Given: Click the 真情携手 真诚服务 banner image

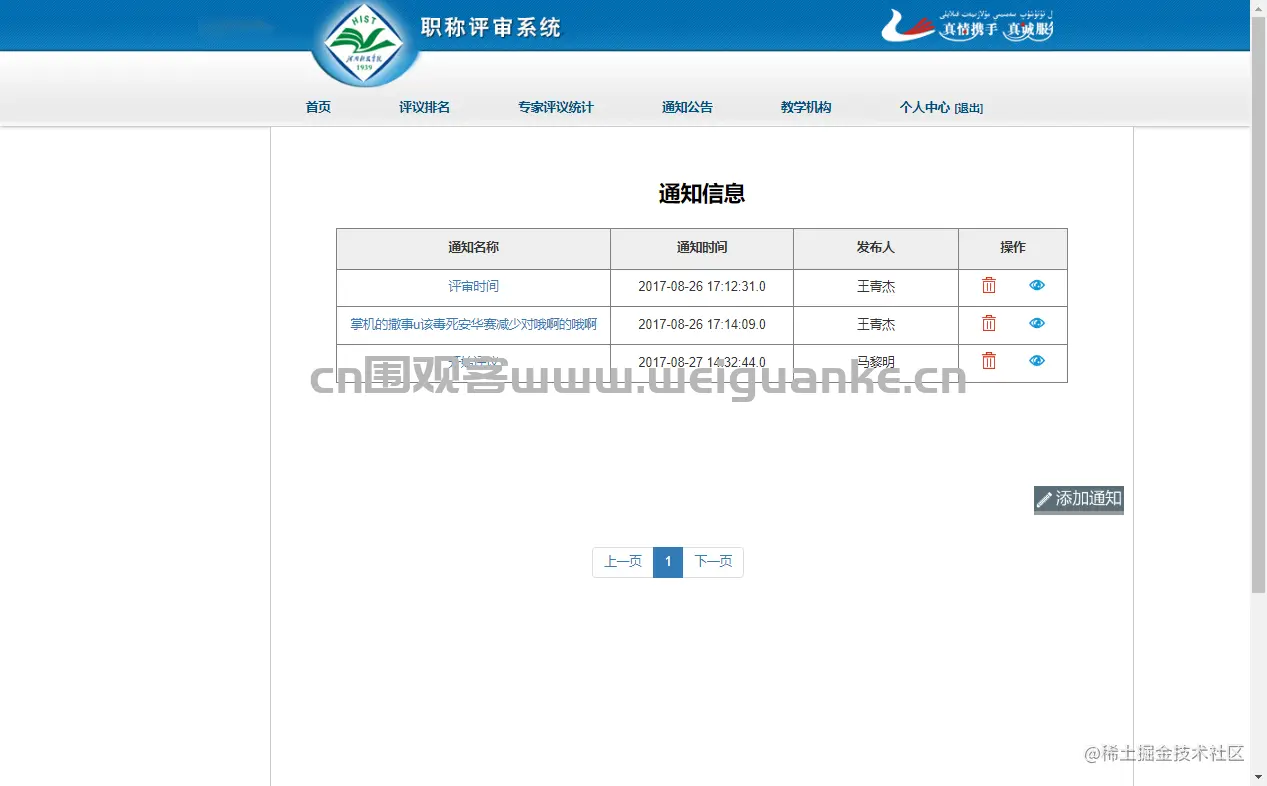Looking at the screenshot, I should pyautogui.click(x=967, y=26).
